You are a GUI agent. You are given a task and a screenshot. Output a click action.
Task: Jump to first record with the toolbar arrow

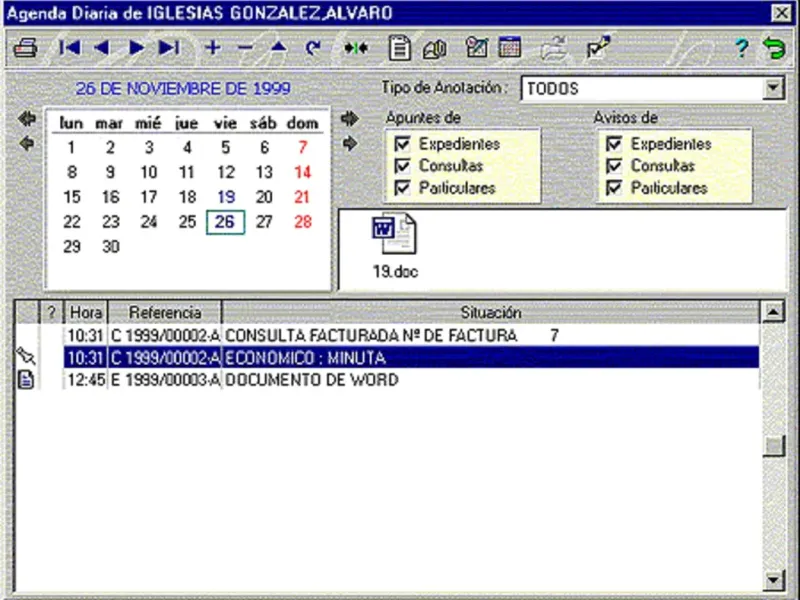(69, 48)
